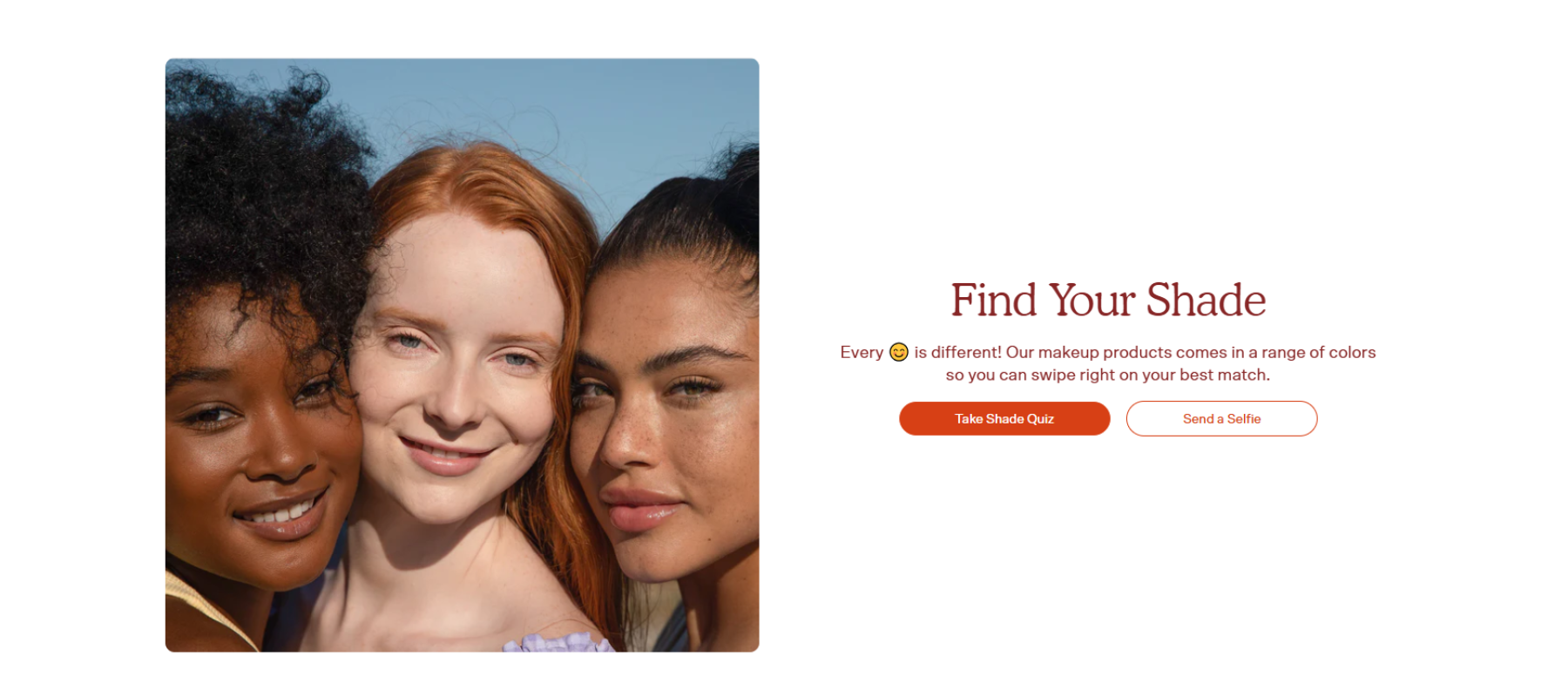Viewport: 1568px width, 697px height.
Task: Click the smiley face emoji in the paragraph
Action: pos(899,352)
